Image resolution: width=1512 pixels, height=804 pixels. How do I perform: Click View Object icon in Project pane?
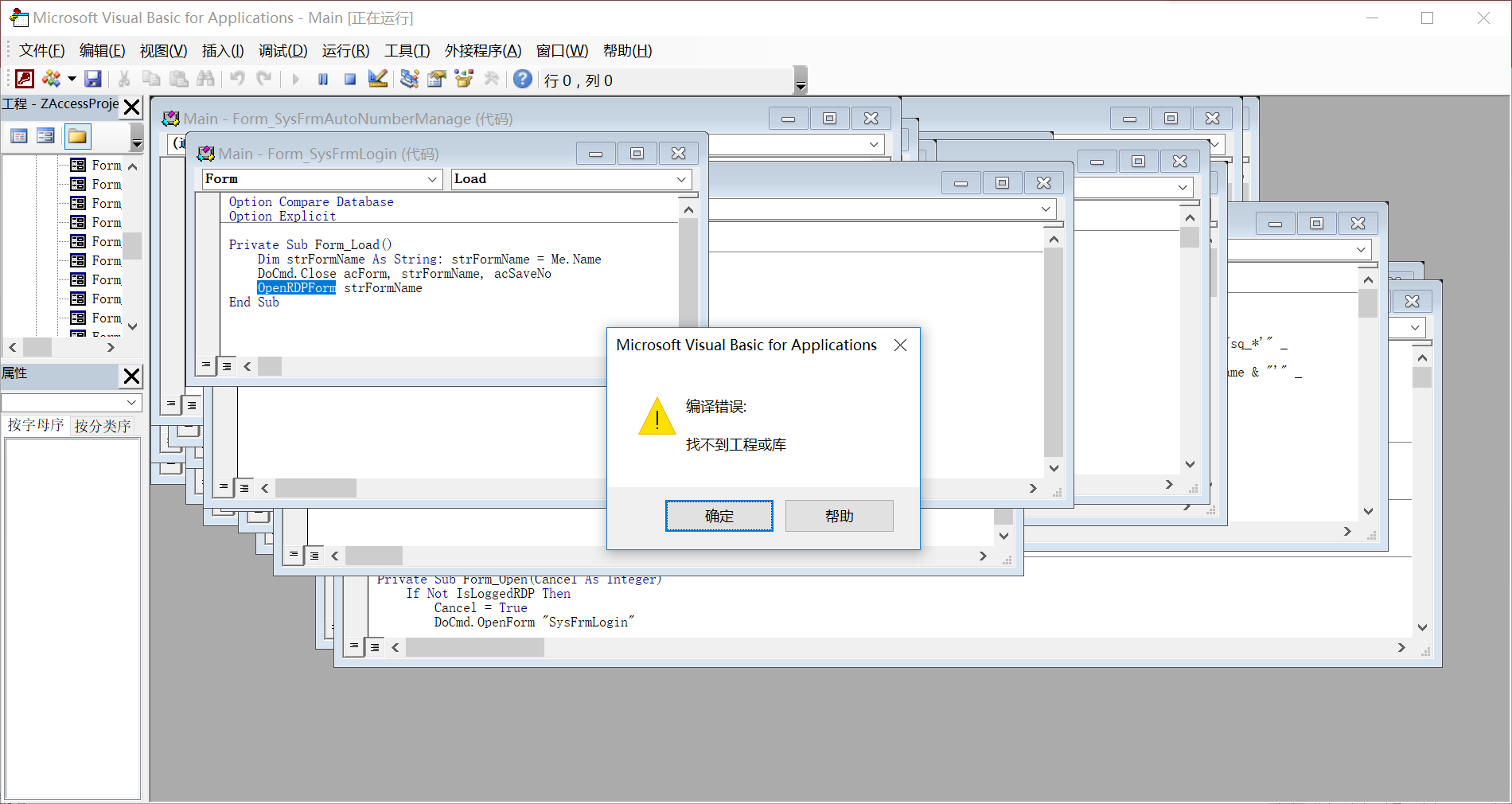(46, 136)
